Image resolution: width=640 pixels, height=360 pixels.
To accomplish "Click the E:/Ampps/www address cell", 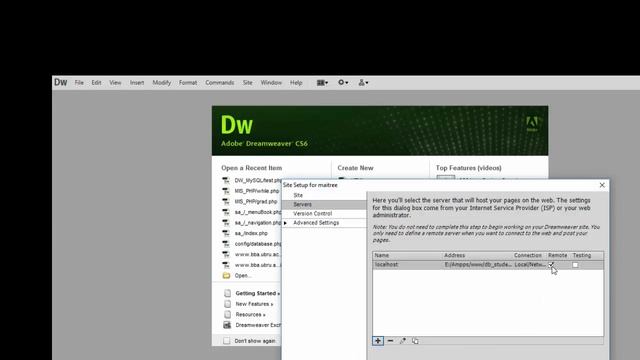I will tap(478, 264).
